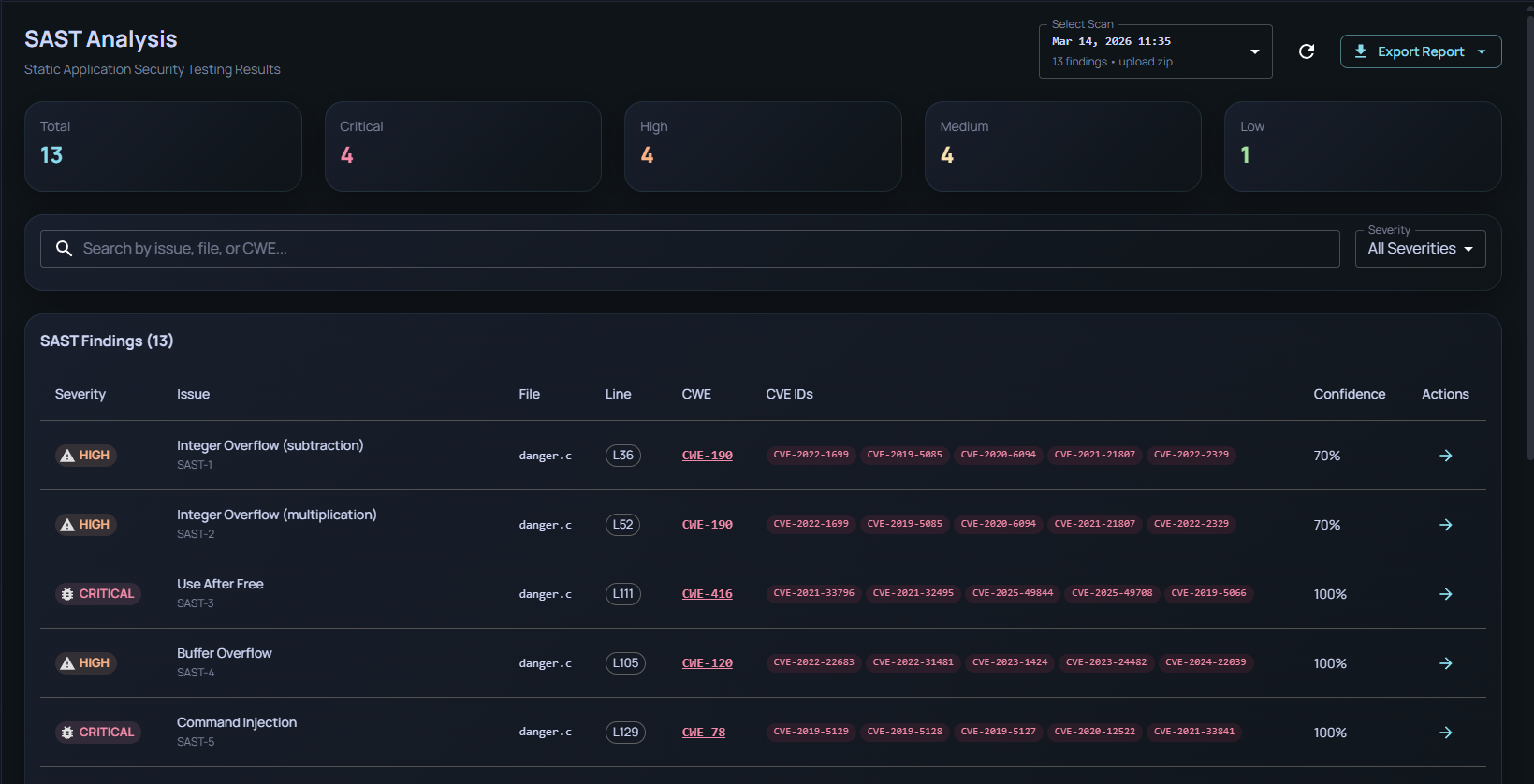The width and height of the screenshot is (1534, 784).
Task: Click the download icon in Export Report
Action: pyautogui.click(x=1361, y=51)
